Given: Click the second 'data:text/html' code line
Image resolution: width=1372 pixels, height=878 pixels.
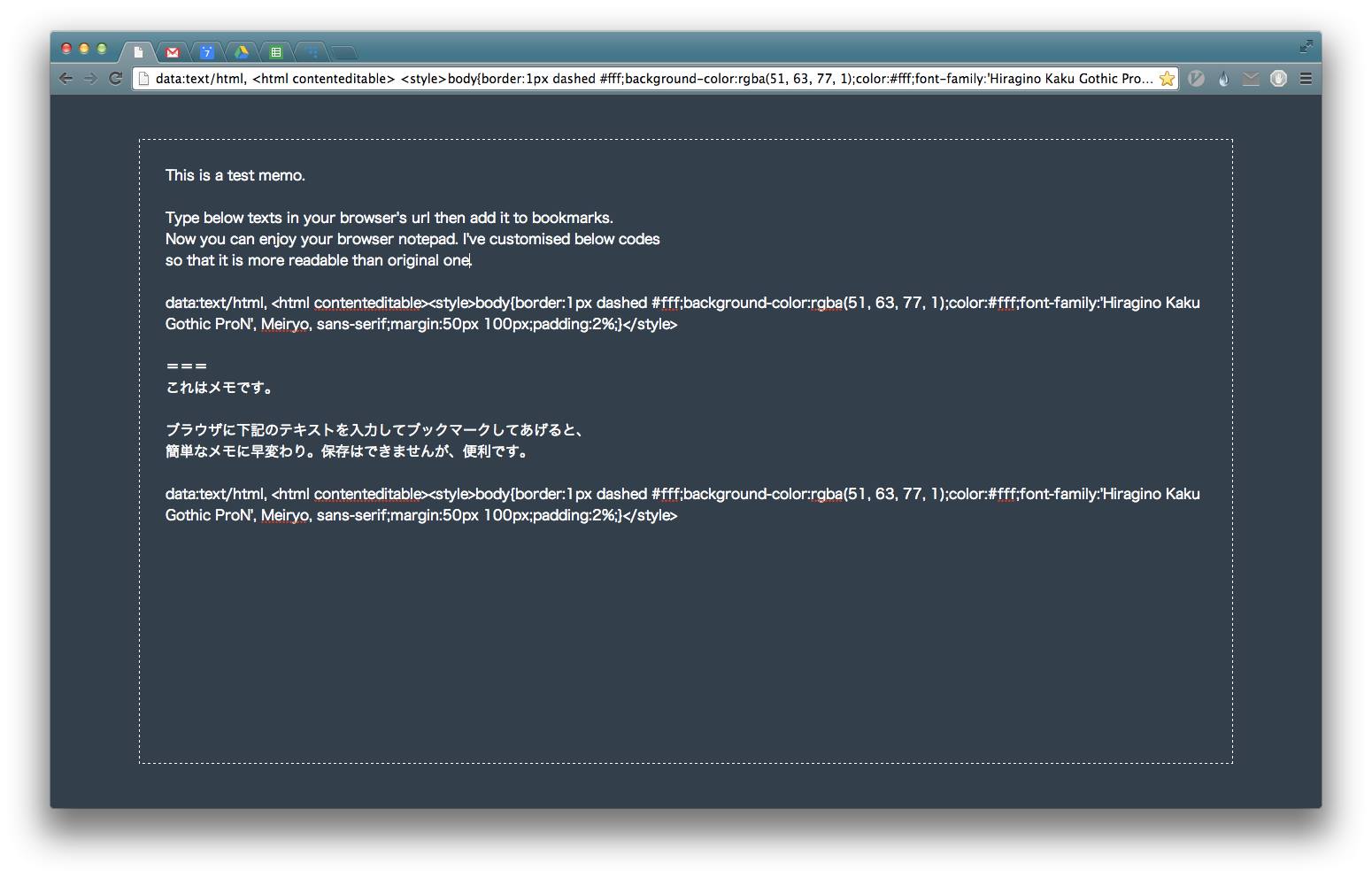Looking at the screenshot, I should (682, 494).
